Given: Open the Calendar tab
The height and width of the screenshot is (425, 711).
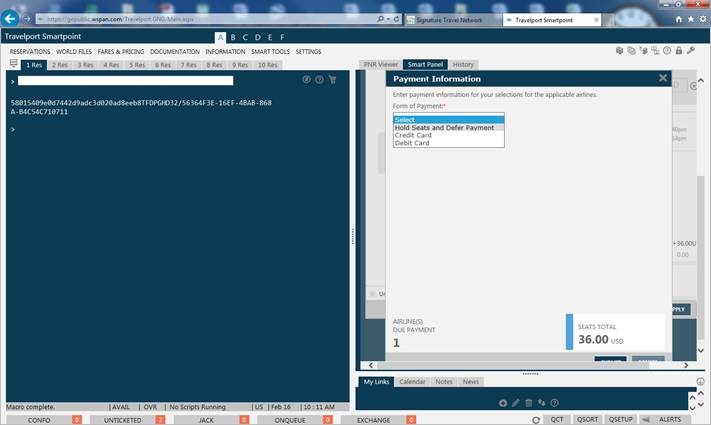Looking at the screenshot, I should coord(412,381).
